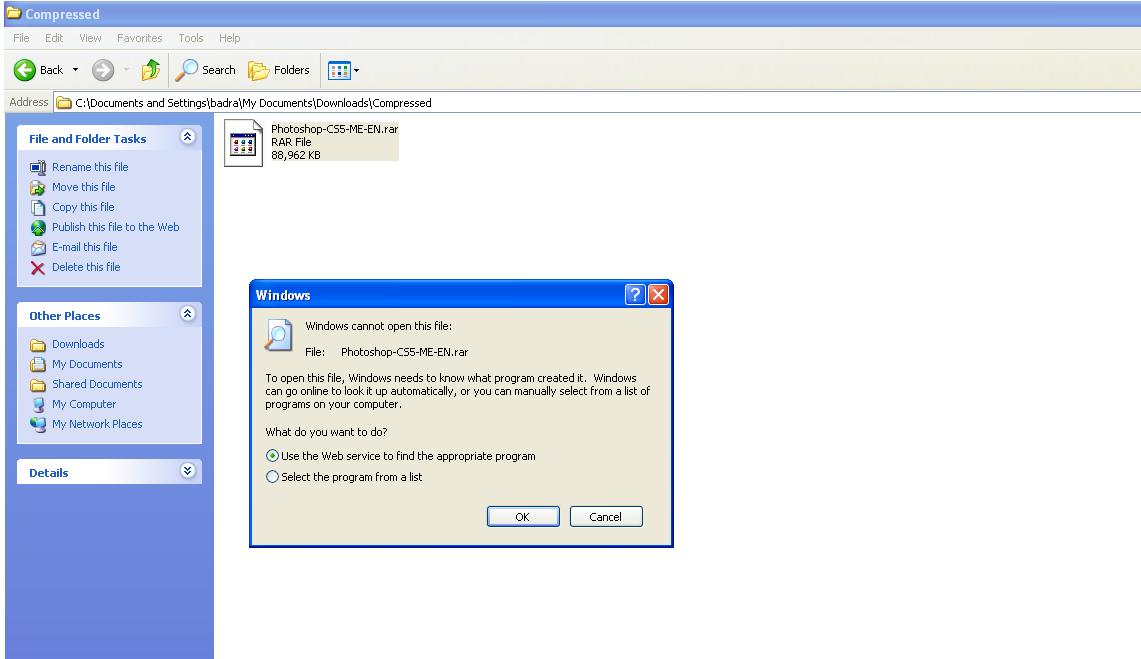Viewport: 1141px width, 659px height.
Task: Open the Back button history dropdown arrow
Action: pyautogui.click(x=75, y=70)
